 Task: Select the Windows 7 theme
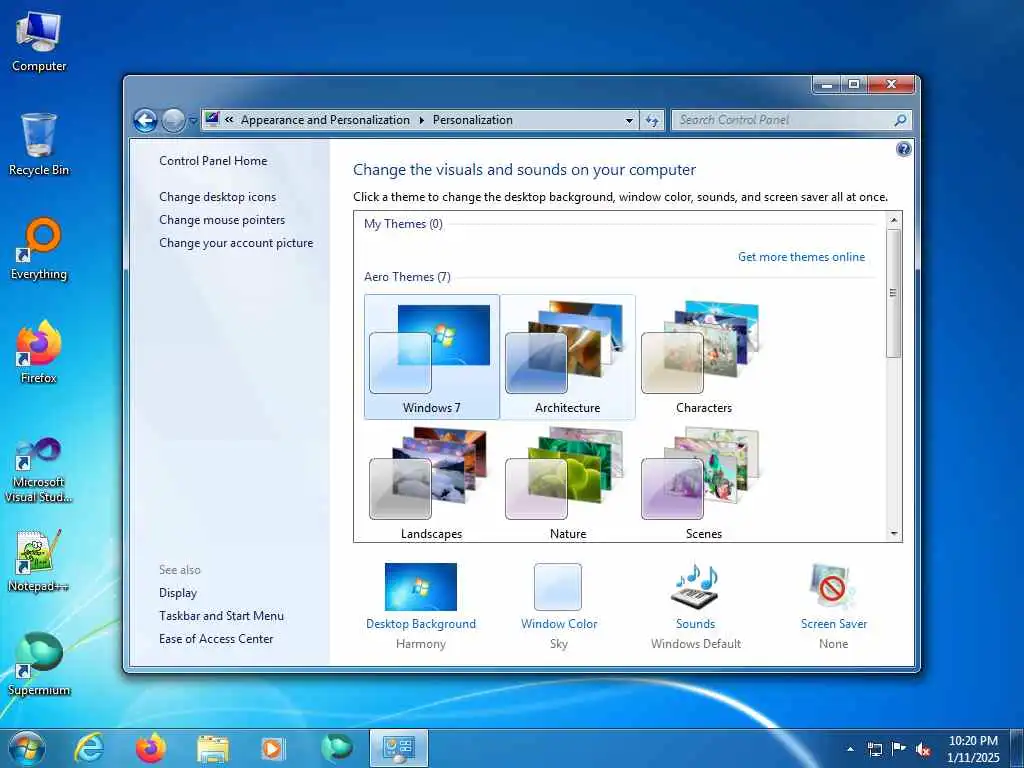[x=432, y=357]
